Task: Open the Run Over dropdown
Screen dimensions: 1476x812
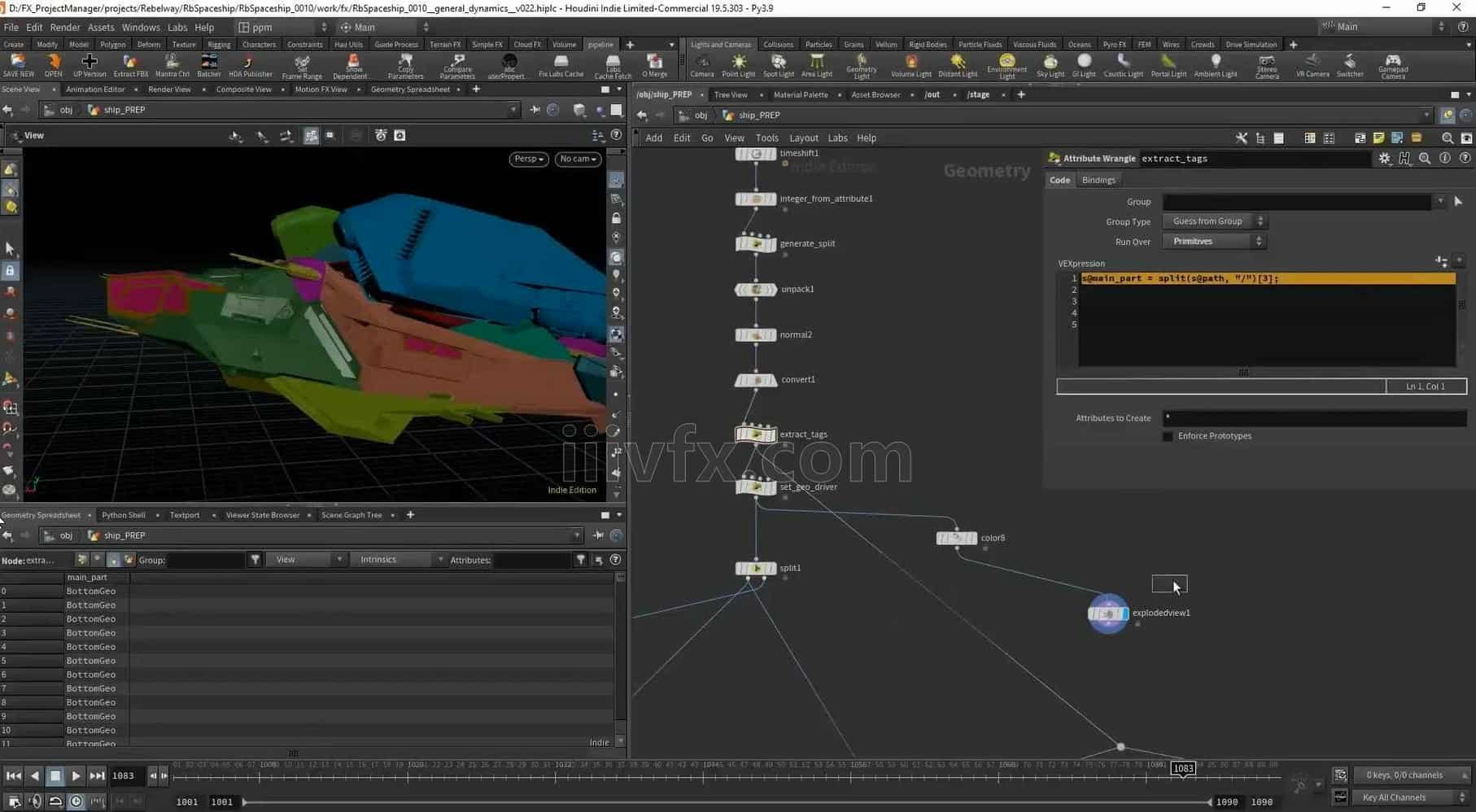Action: 1215,242
